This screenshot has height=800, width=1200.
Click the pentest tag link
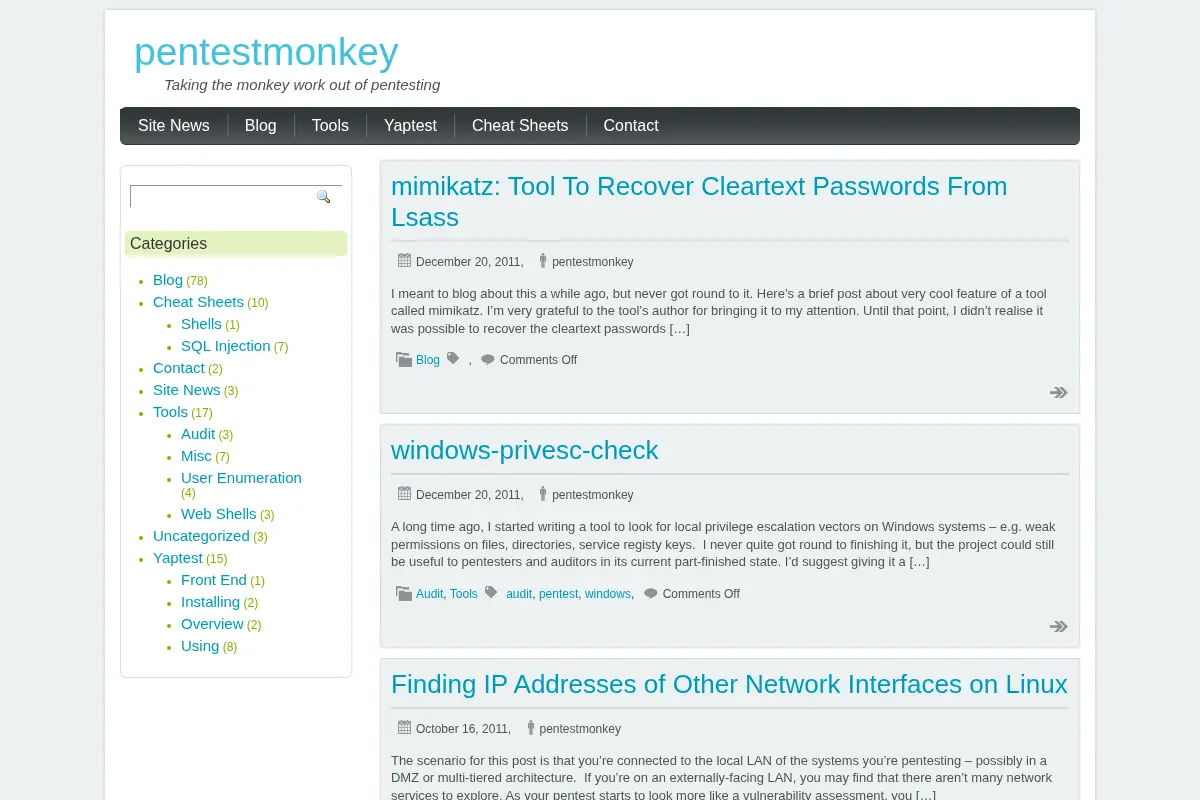[558, 594]
